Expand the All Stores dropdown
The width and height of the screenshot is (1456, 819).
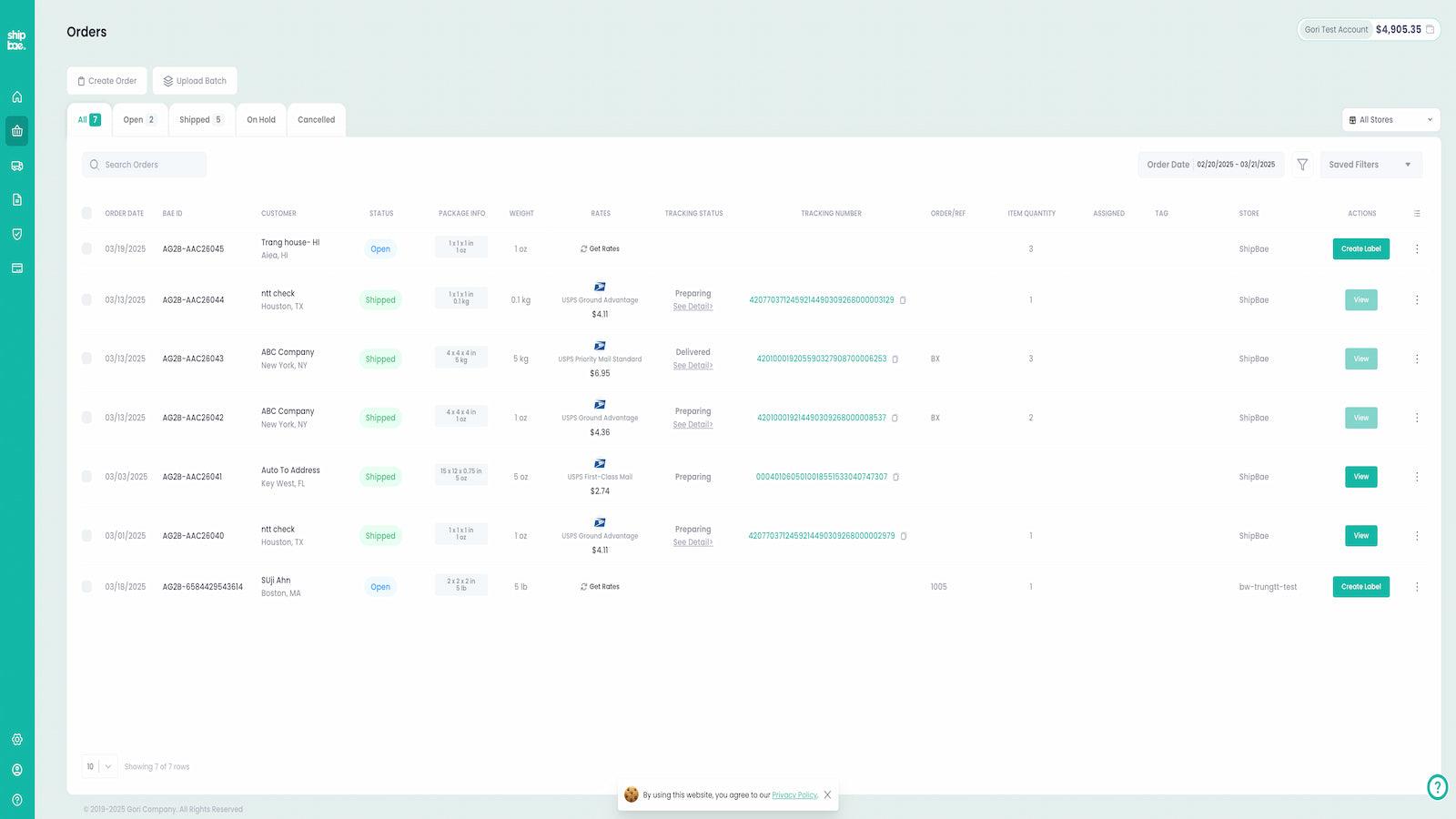tap(1390, 120)
